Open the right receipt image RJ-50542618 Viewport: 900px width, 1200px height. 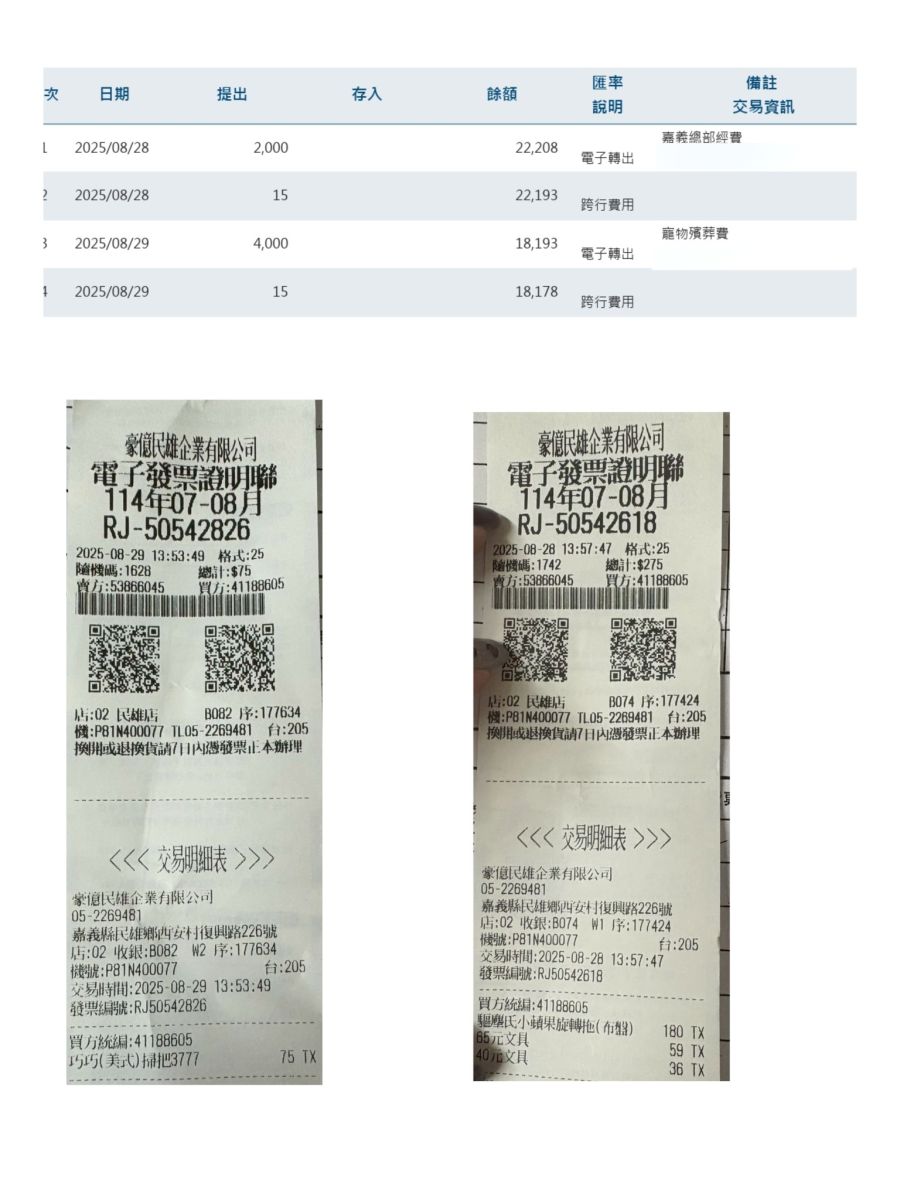pyautogui.click(x=601, y=746)
